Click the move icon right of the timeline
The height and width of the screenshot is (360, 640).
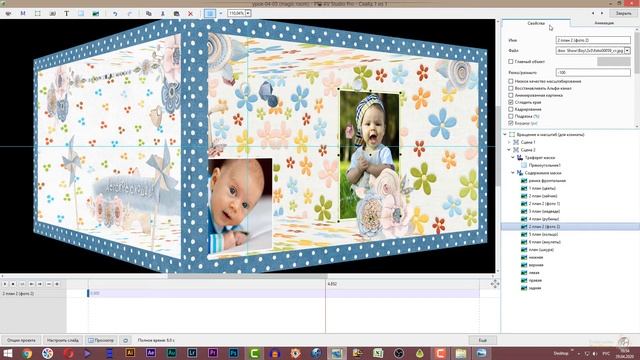[495, 284]
